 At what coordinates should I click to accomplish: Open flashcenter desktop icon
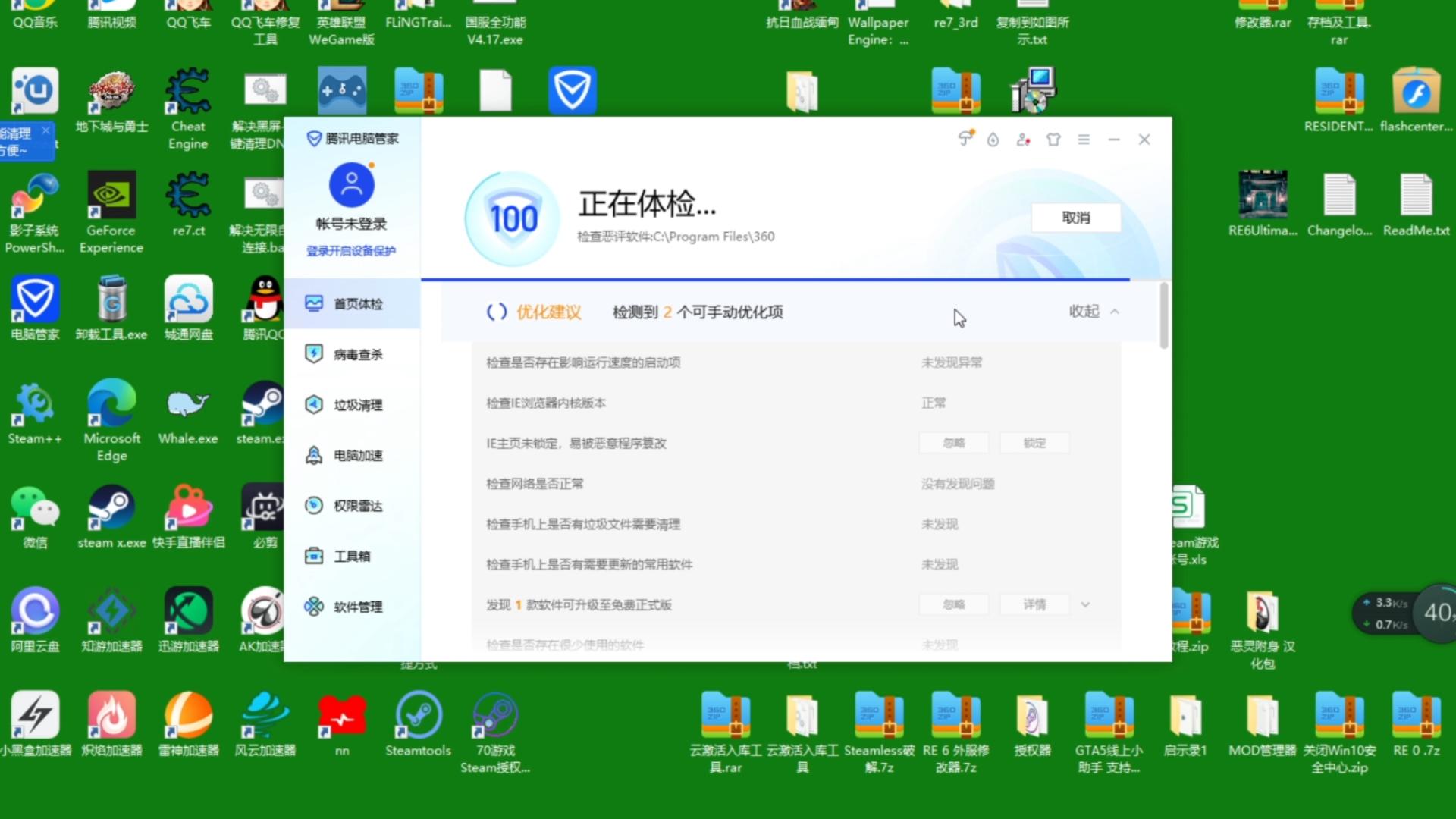tap(1416, 101)
